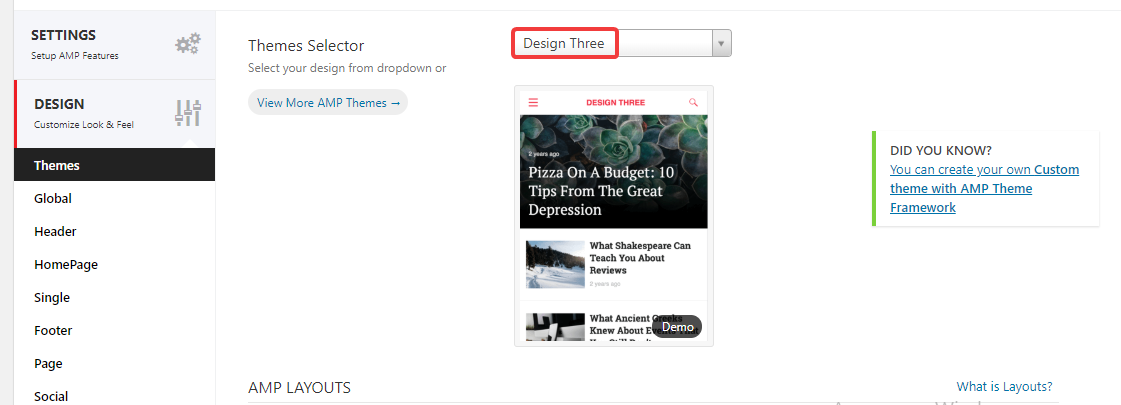This screenshot has width=1121, height=405.
Task: Open the Themes Selector dropdown arrow
Action: (721, 43)
